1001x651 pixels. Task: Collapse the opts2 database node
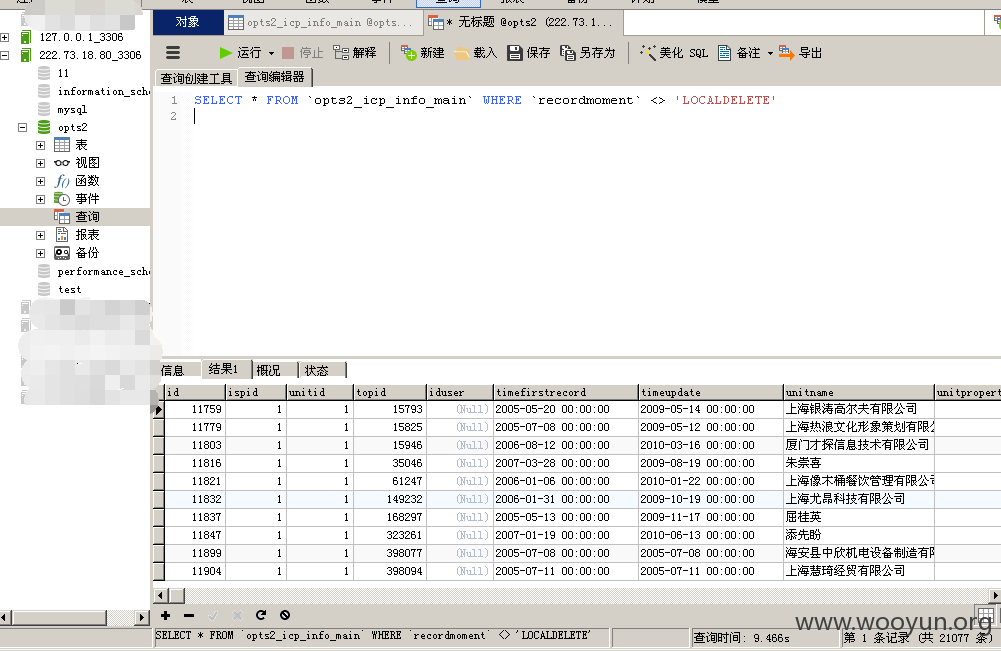22,128
